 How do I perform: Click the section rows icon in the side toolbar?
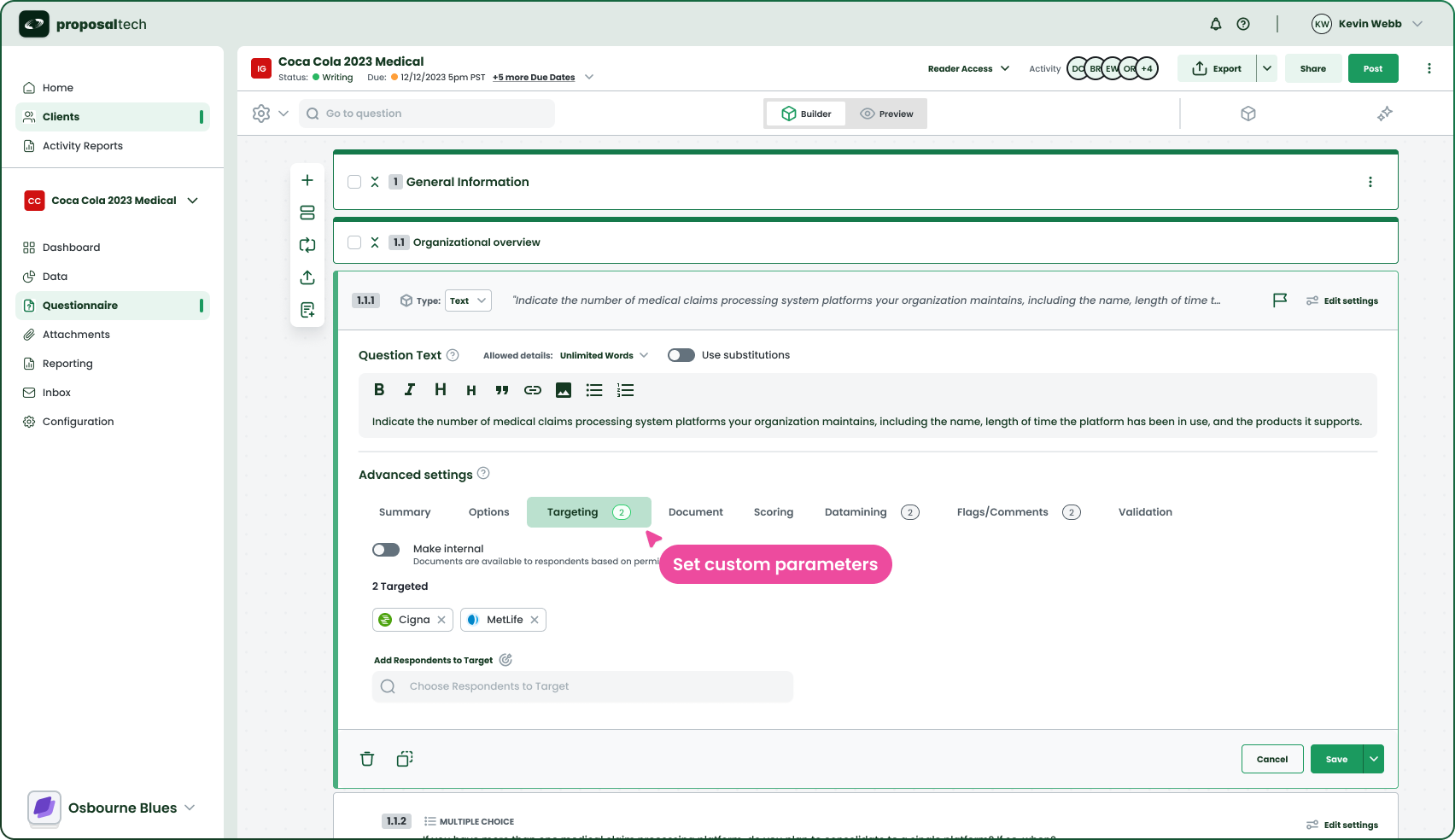307,213
